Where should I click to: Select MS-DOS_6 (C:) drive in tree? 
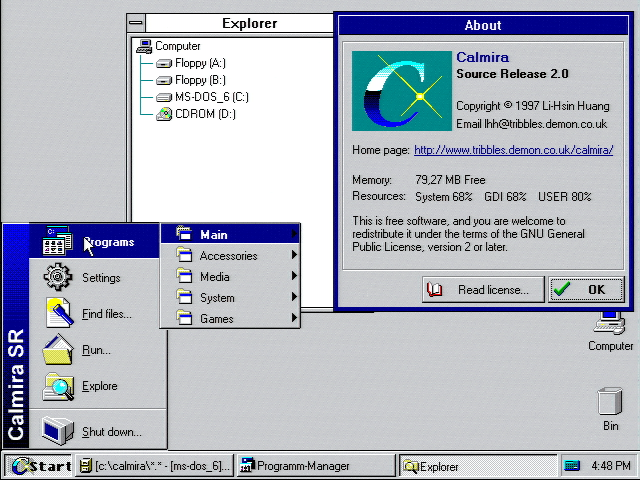[211, 97]
